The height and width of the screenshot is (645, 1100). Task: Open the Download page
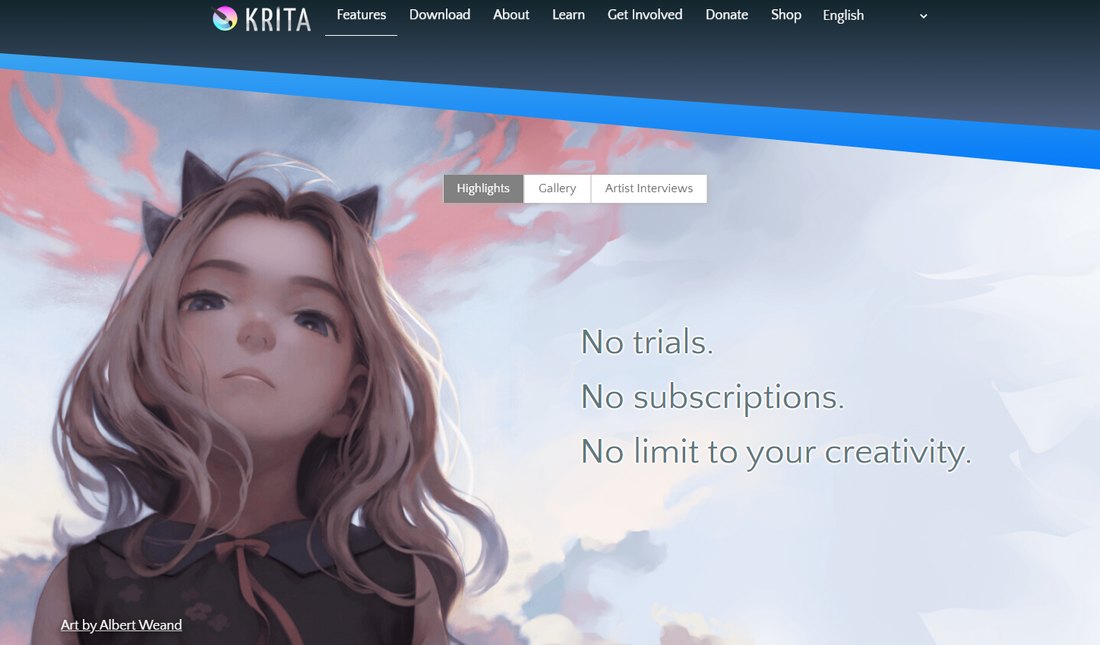(x=440, y=15)
